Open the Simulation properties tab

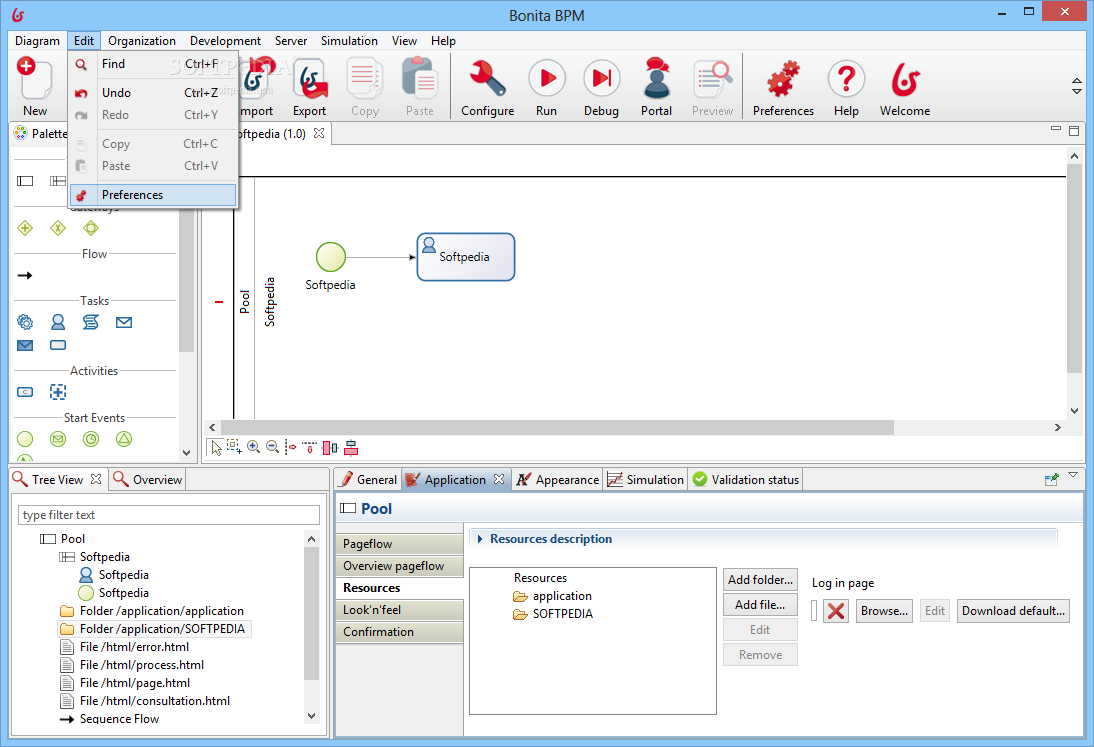coord(645,479)
